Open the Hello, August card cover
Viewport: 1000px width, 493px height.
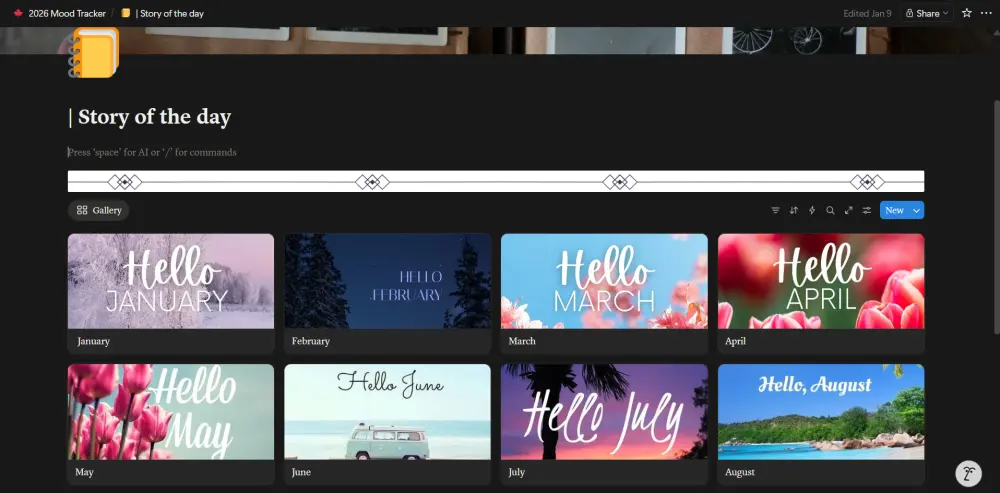click(x=821, y=412)
